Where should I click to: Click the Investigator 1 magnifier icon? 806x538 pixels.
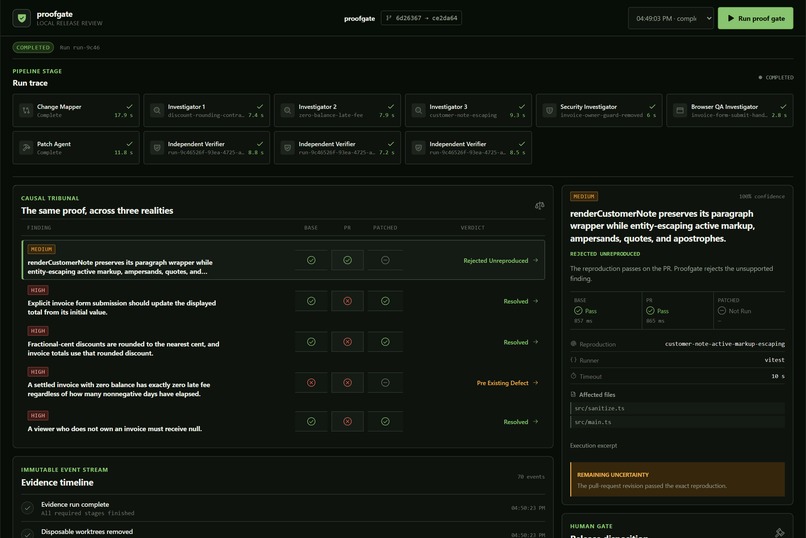coord(157,110)
